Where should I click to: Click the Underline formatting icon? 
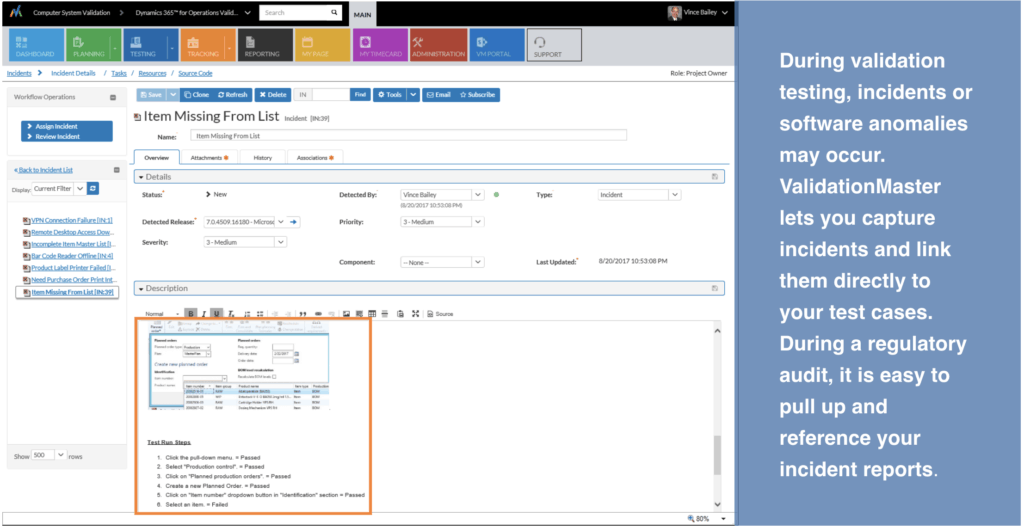217,314
